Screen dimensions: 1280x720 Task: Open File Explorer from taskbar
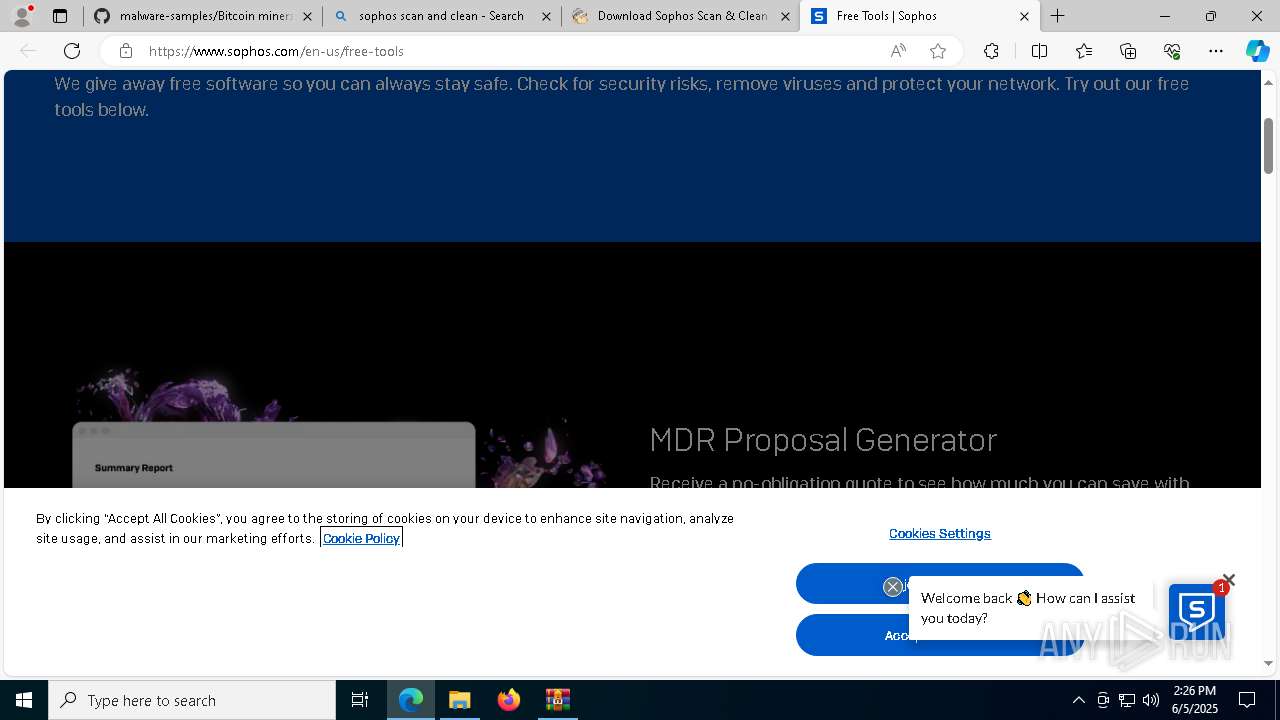[460, 700]
